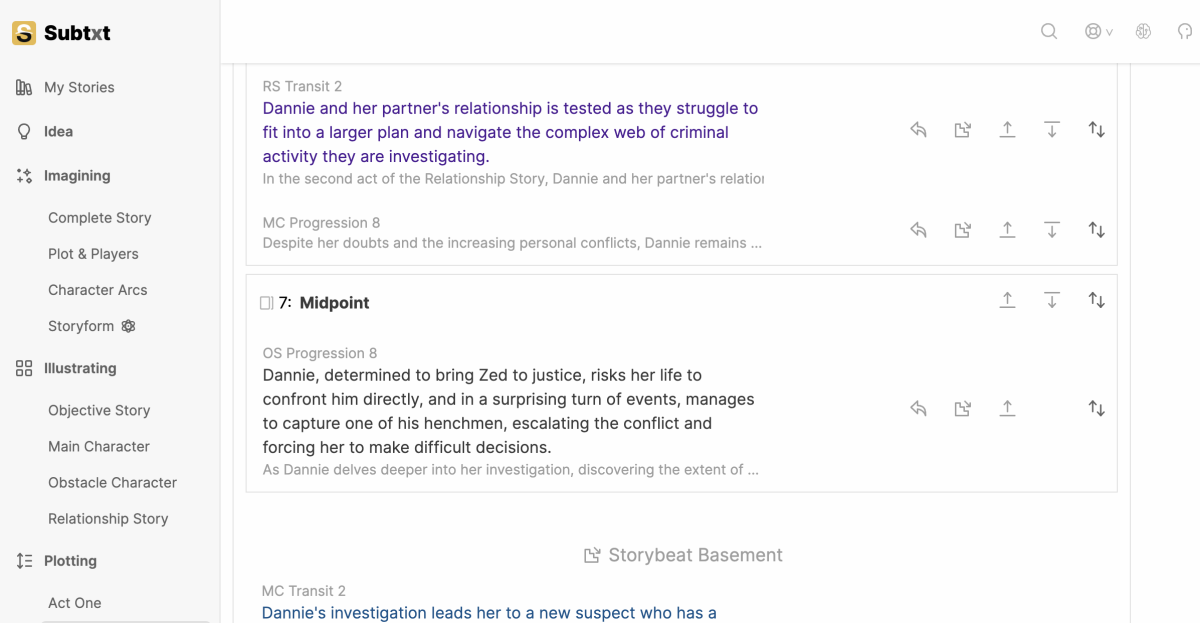This screenshot has height=623, width=1200.
Task: Go to the Idea page
Action: (58, 131)
